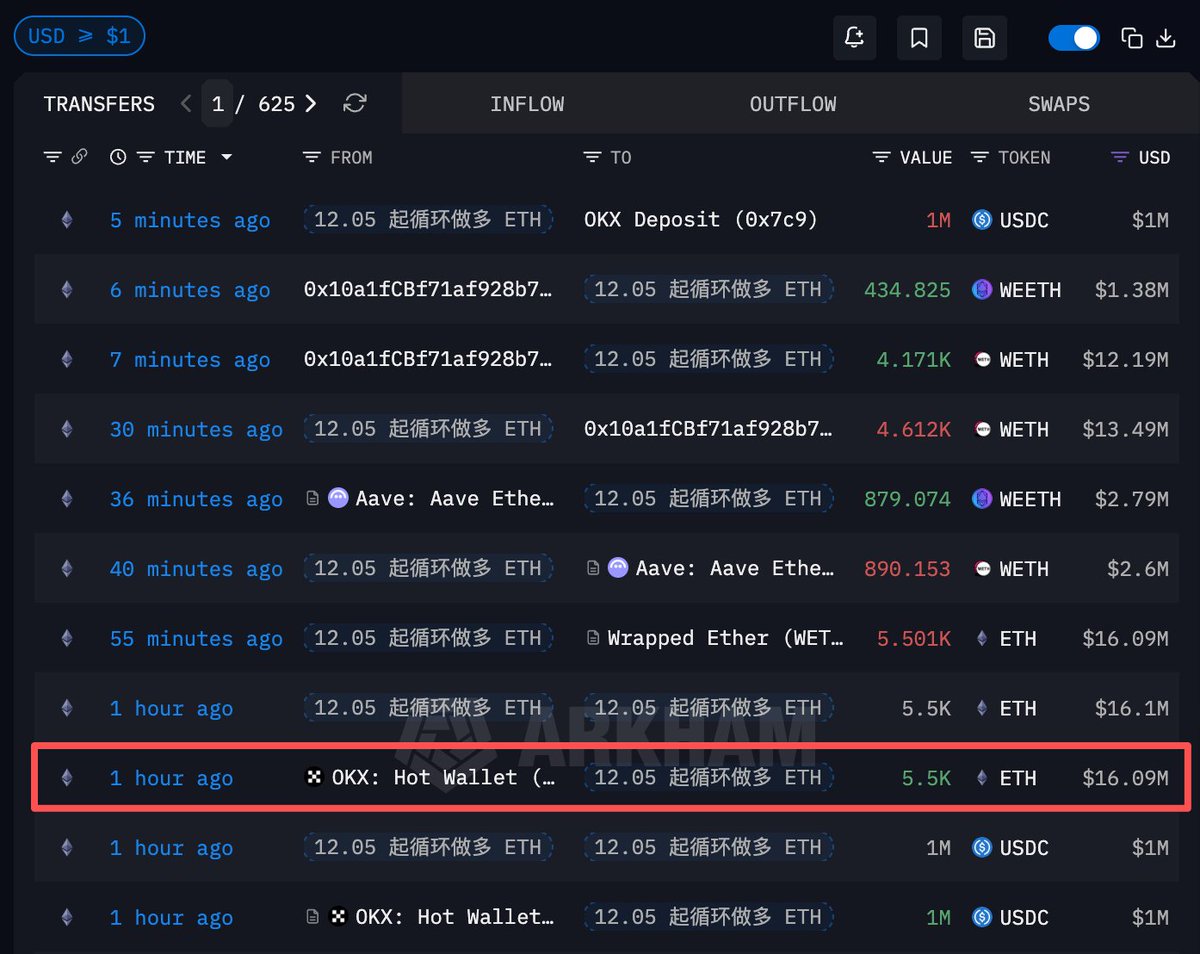Click OKX Deposit (0x7c9) address
The image size is (1200, 954).
[701, 219]
